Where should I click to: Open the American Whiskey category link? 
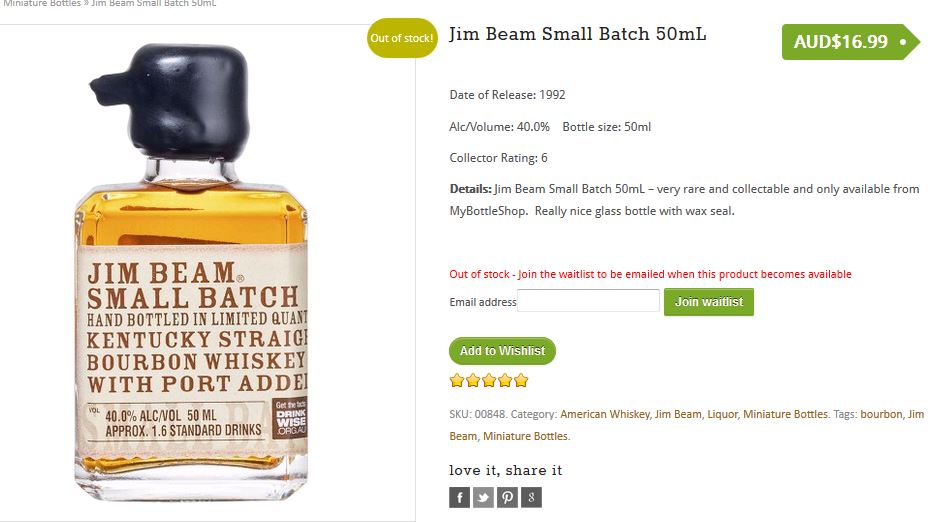point(605,414)
